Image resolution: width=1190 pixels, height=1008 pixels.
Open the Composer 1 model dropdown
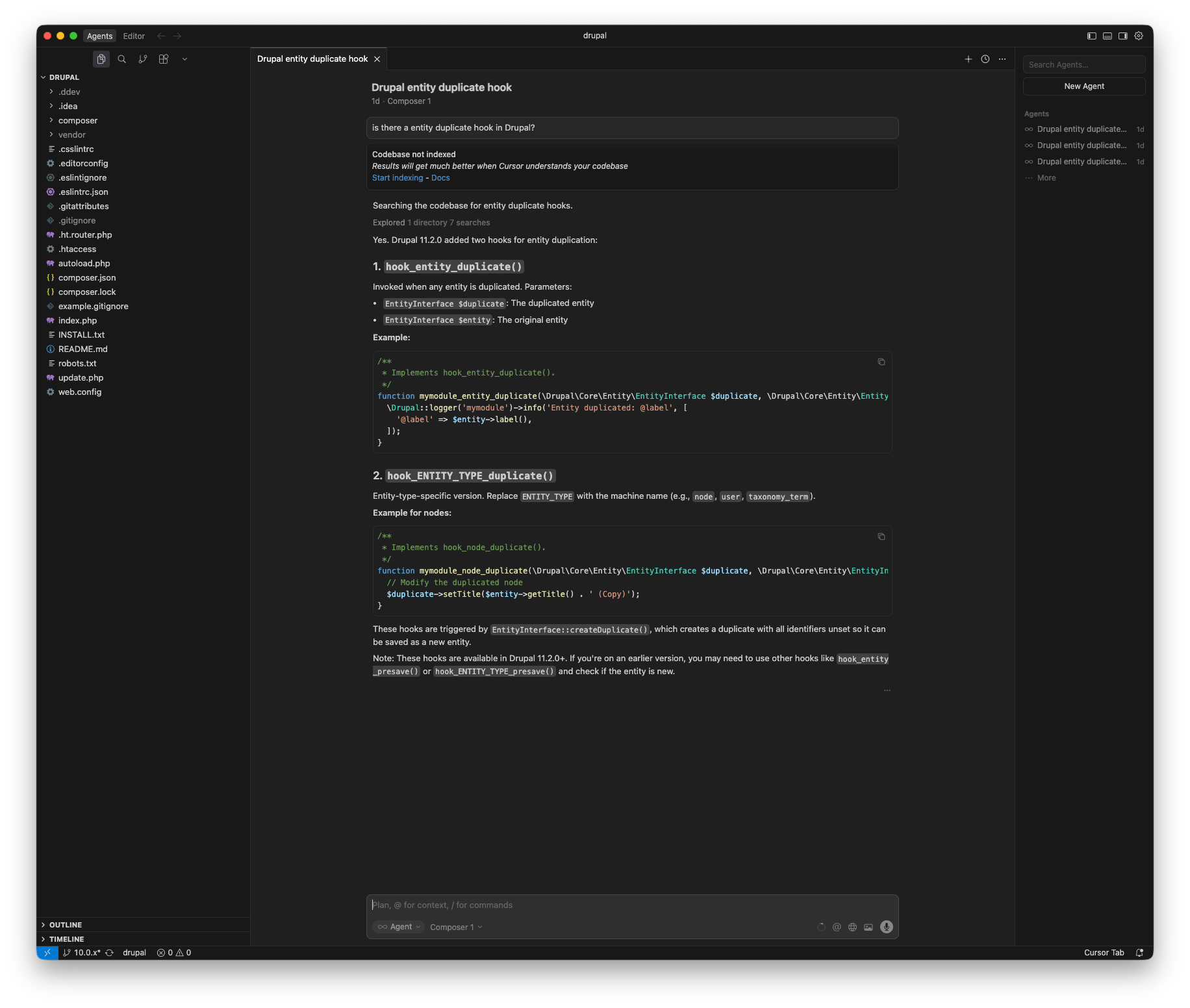(x=456, y=927)
